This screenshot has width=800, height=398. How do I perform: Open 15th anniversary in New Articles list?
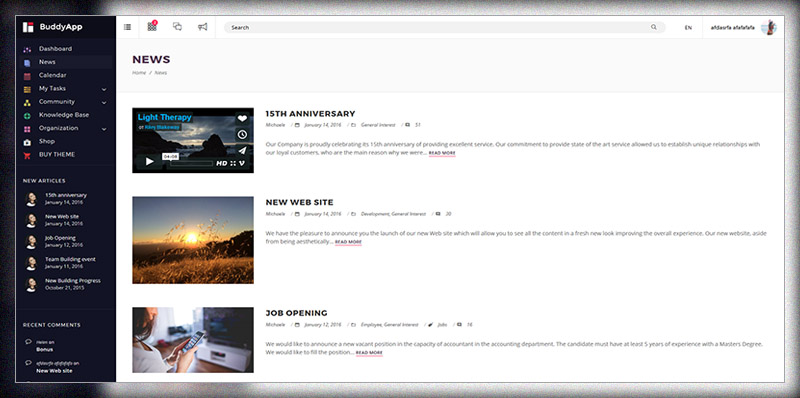66,195
